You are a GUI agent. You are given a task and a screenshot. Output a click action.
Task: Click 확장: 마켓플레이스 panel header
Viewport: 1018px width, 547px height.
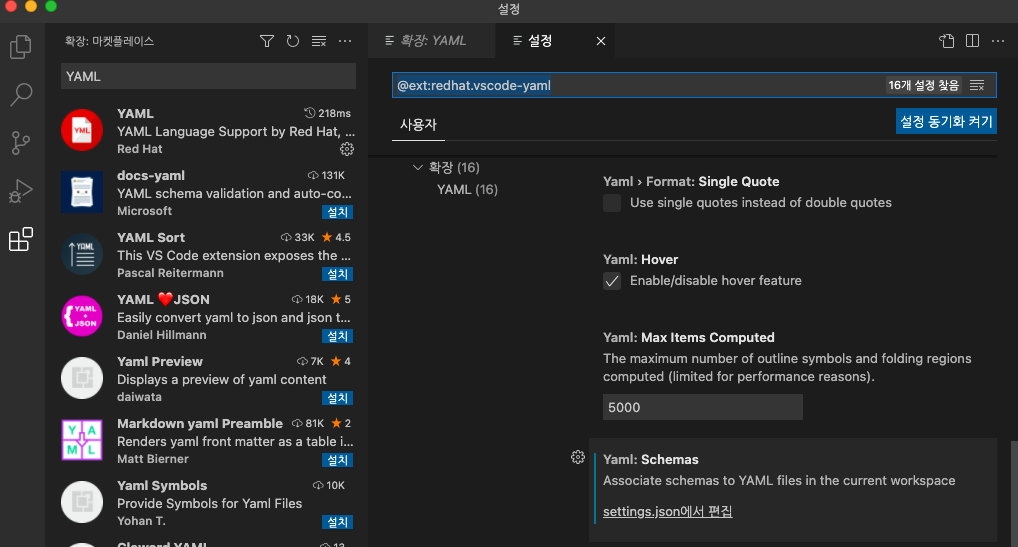tap(109, 41)
